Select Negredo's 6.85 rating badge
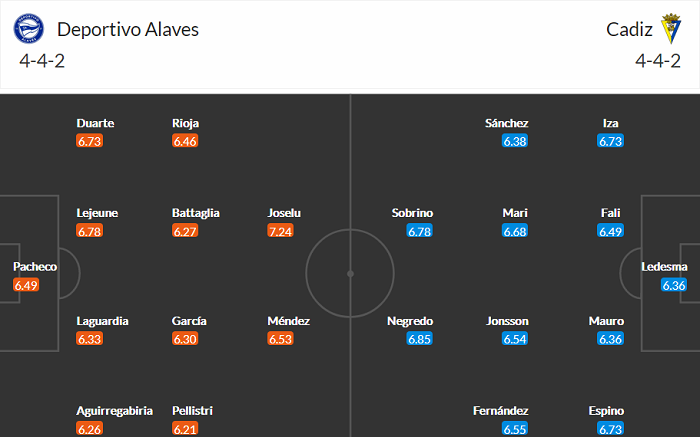 pyautogui.click(x=419, y=339)
